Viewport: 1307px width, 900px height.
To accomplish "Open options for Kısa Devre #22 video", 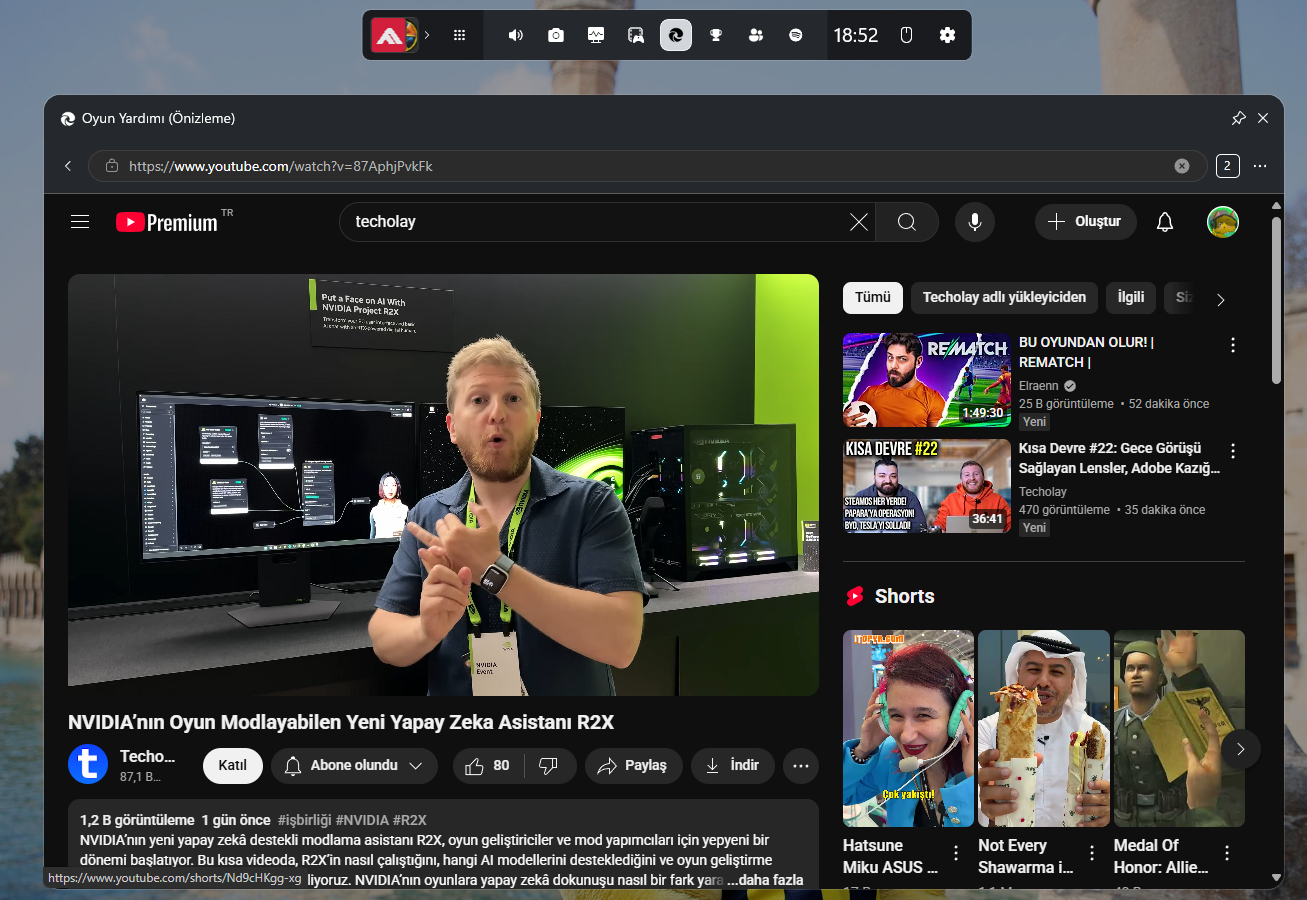I will 1233,451.
